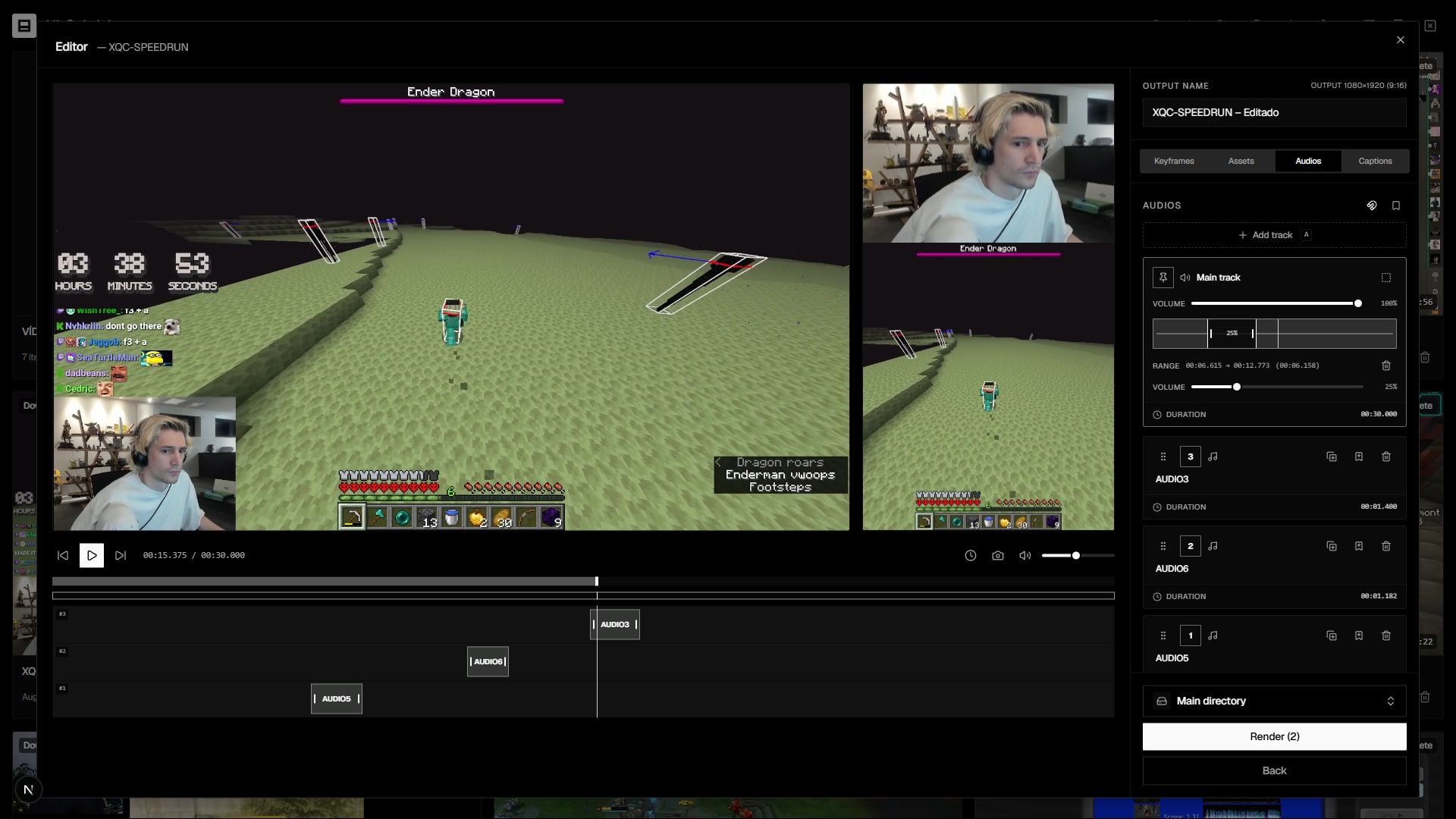Click the music note icon of AUDIO3
Viewport: 1456px width, 819px height.
[1213, 457]
